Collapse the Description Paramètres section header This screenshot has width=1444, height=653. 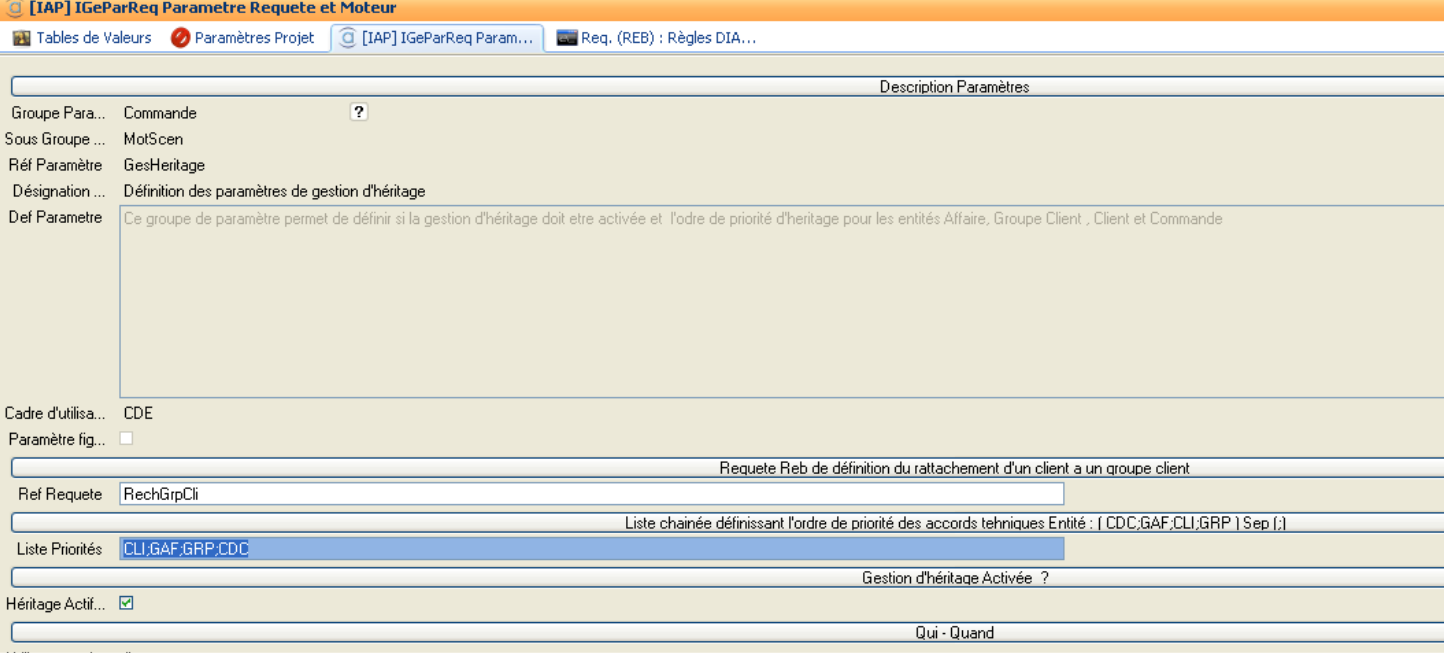[x=953, y=87]
